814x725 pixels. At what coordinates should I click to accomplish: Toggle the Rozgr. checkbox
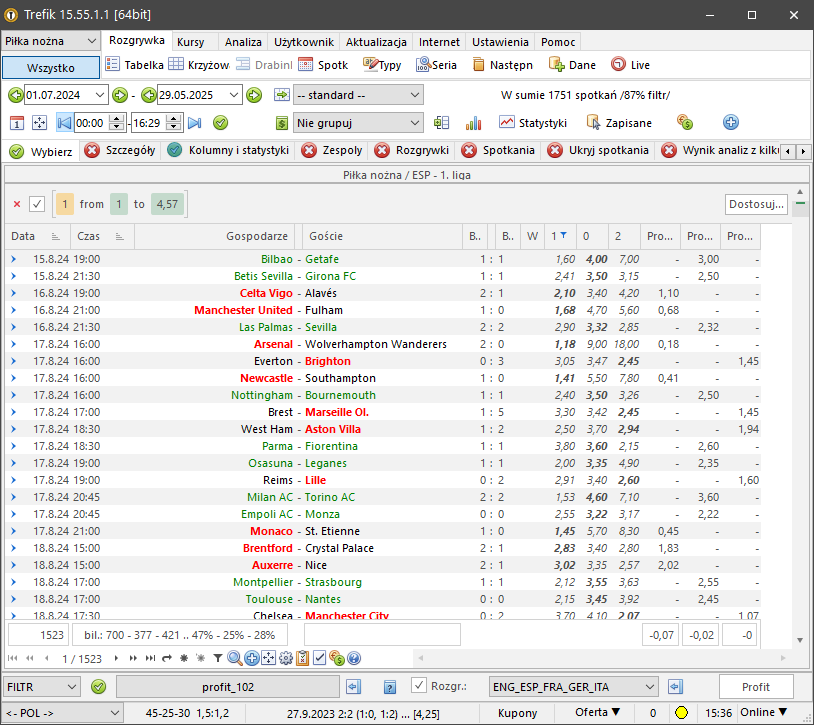(x=420, y=686)
